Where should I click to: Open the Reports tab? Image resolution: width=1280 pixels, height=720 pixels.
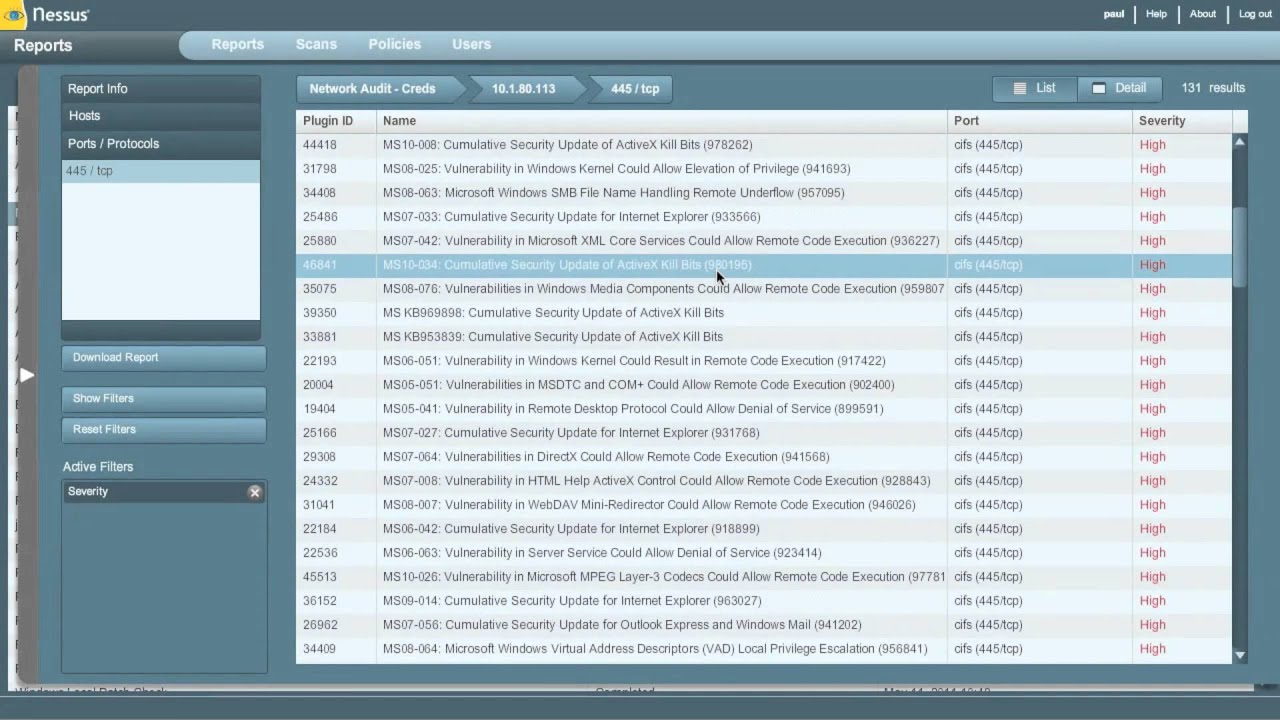237,44
